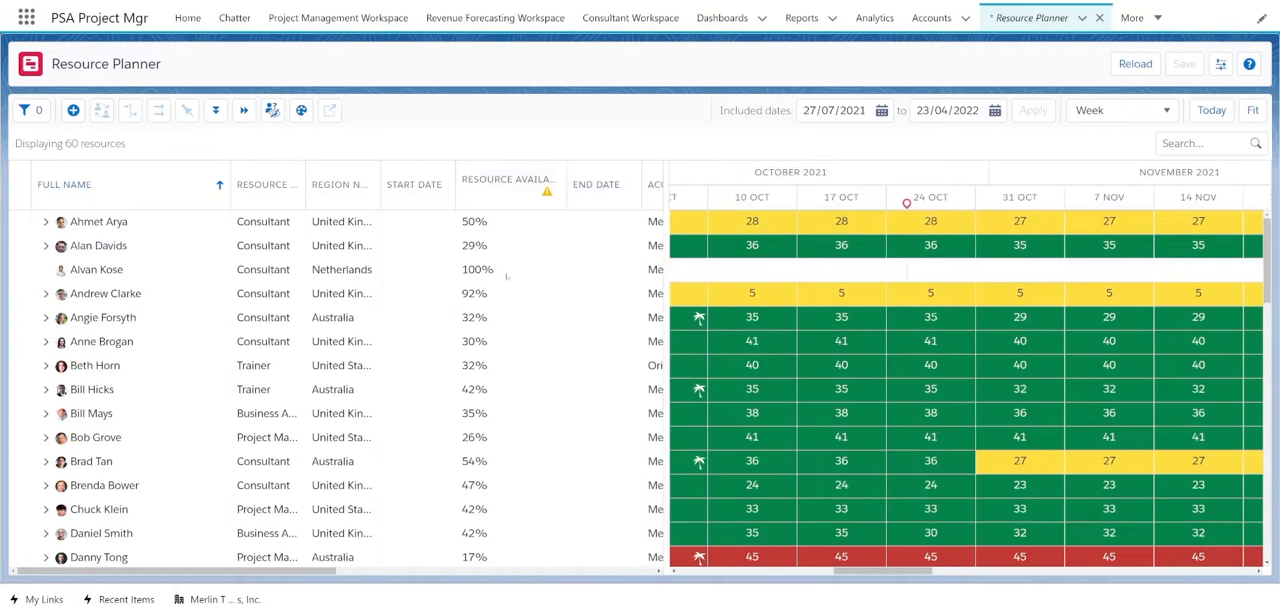
Task: Click Bob Grove's green 41 cell under 7 Nov
Action: point(1108,437)
